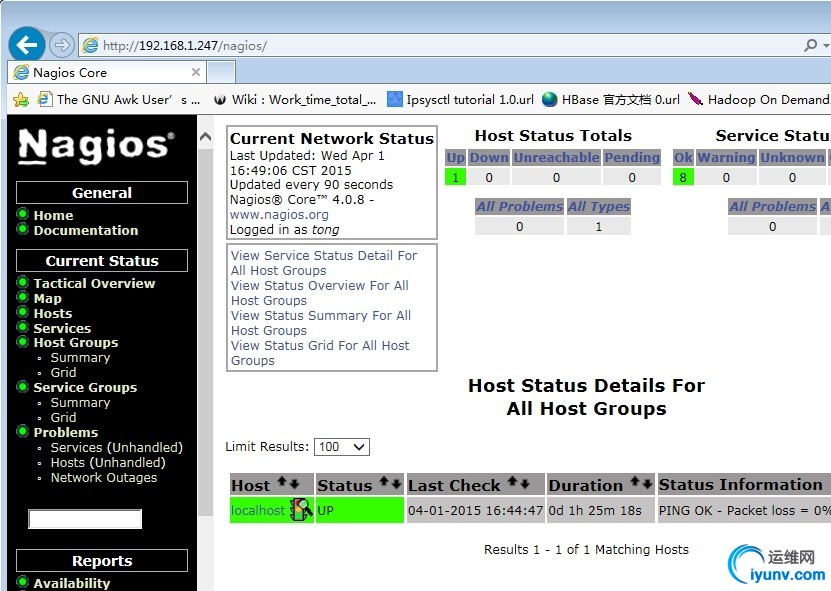Open Hosts in sidebar
Image resolution: width=831 pixels, height=591 pixels.
click(x=53, y=313)
